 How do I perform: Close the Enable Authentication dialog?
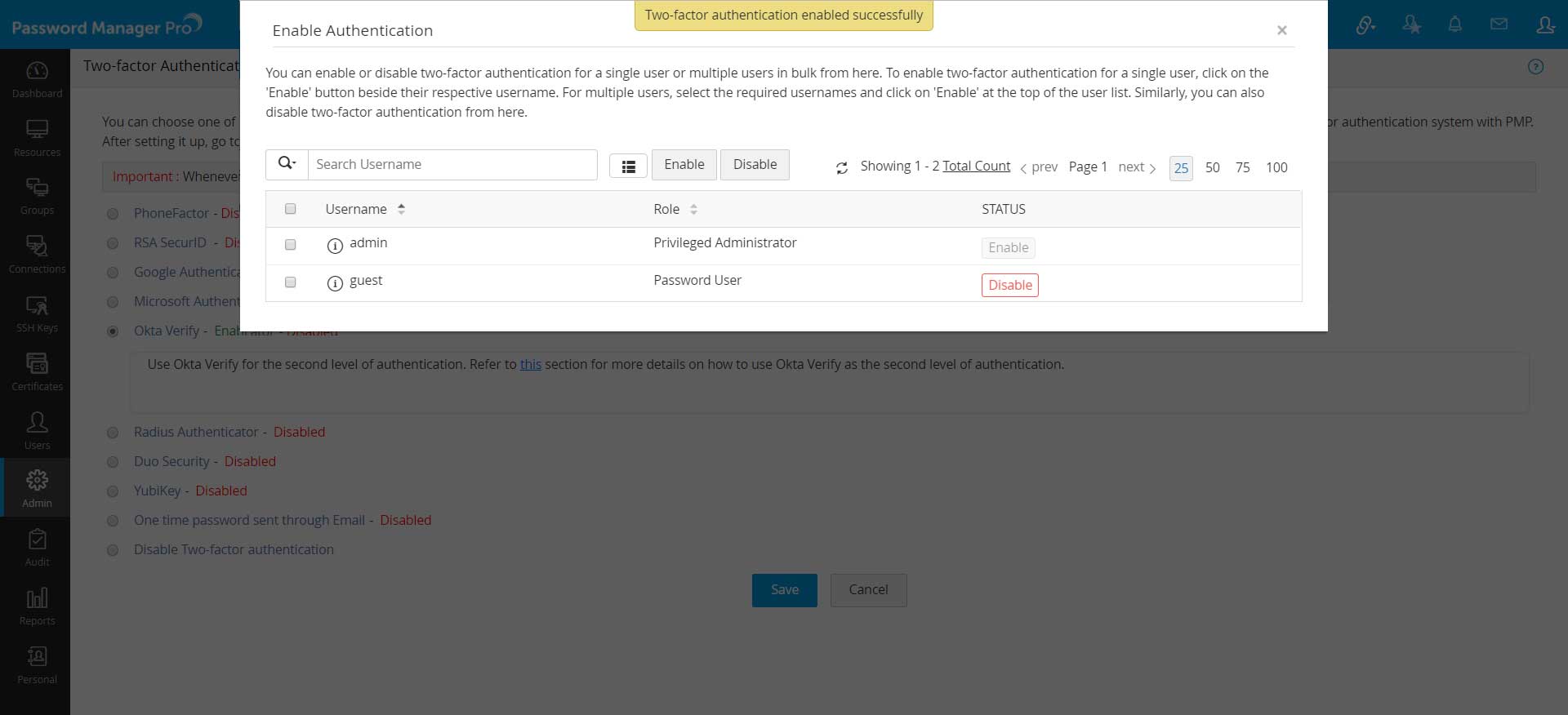click(1281, 30)
